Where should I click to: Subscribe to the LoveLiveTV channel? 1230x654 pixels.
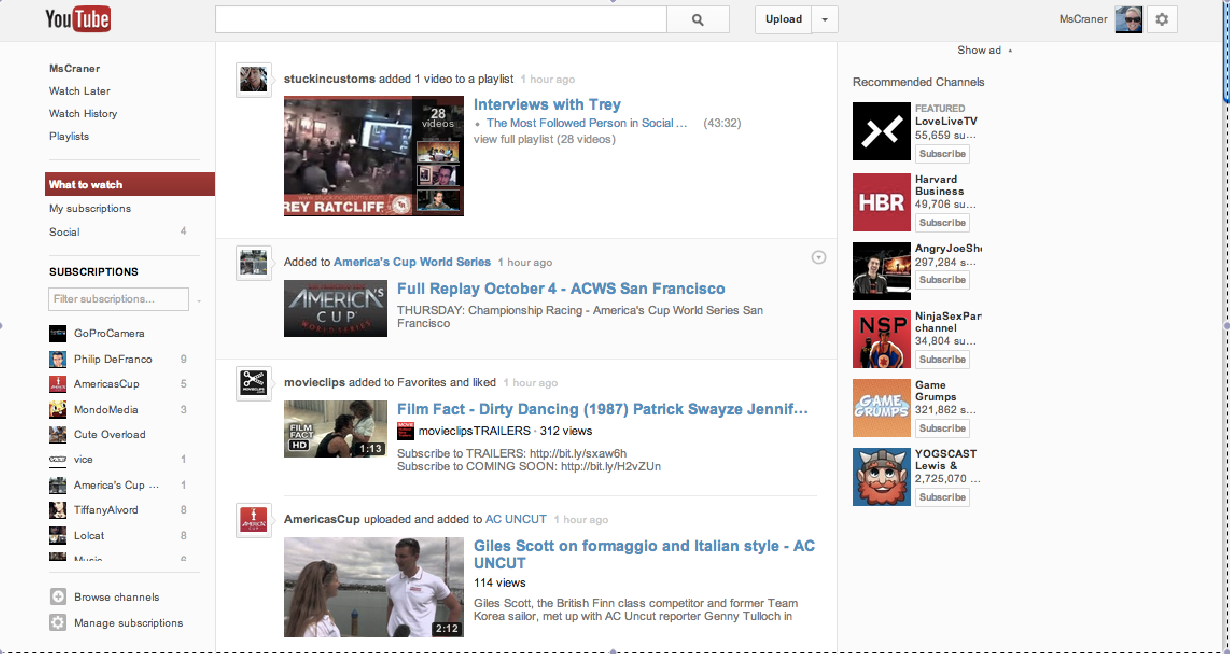(941, 153)
